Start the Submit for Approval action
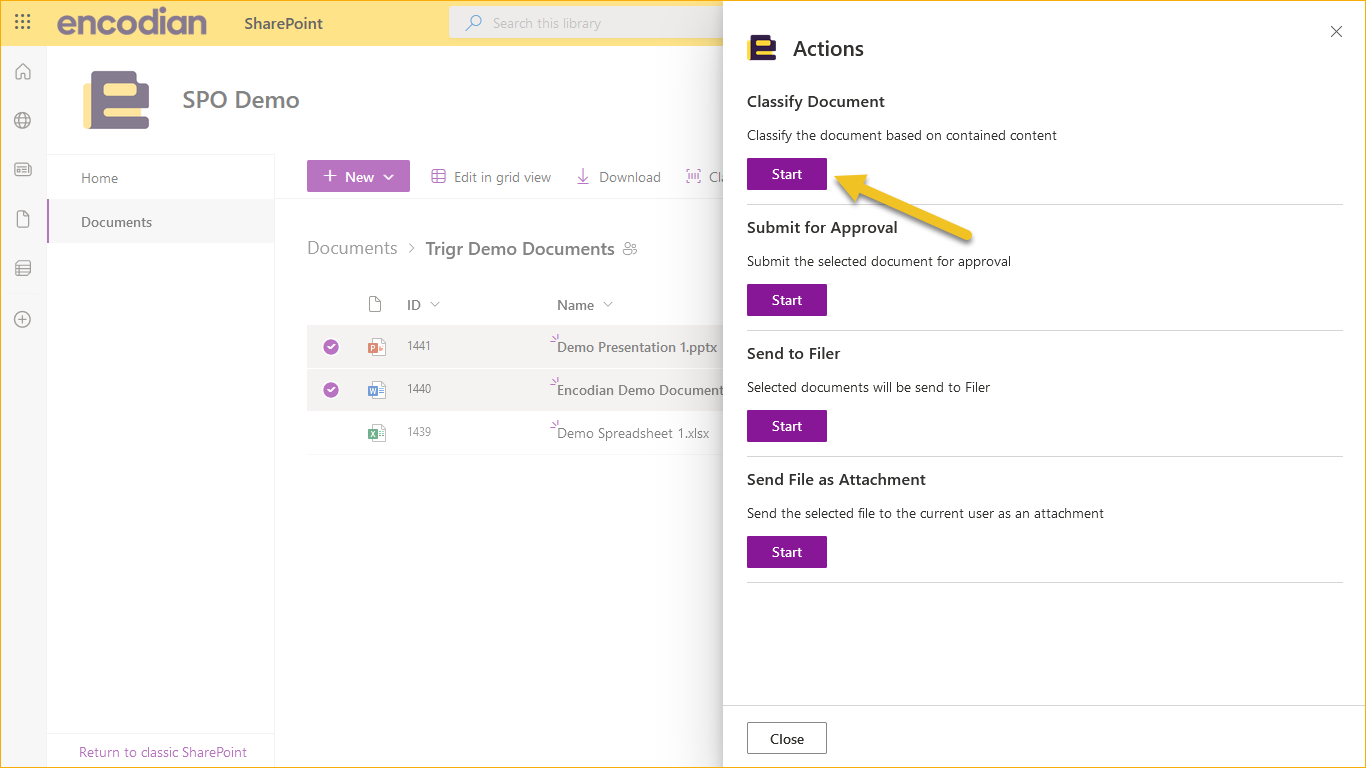 click(x=787, y=300)
